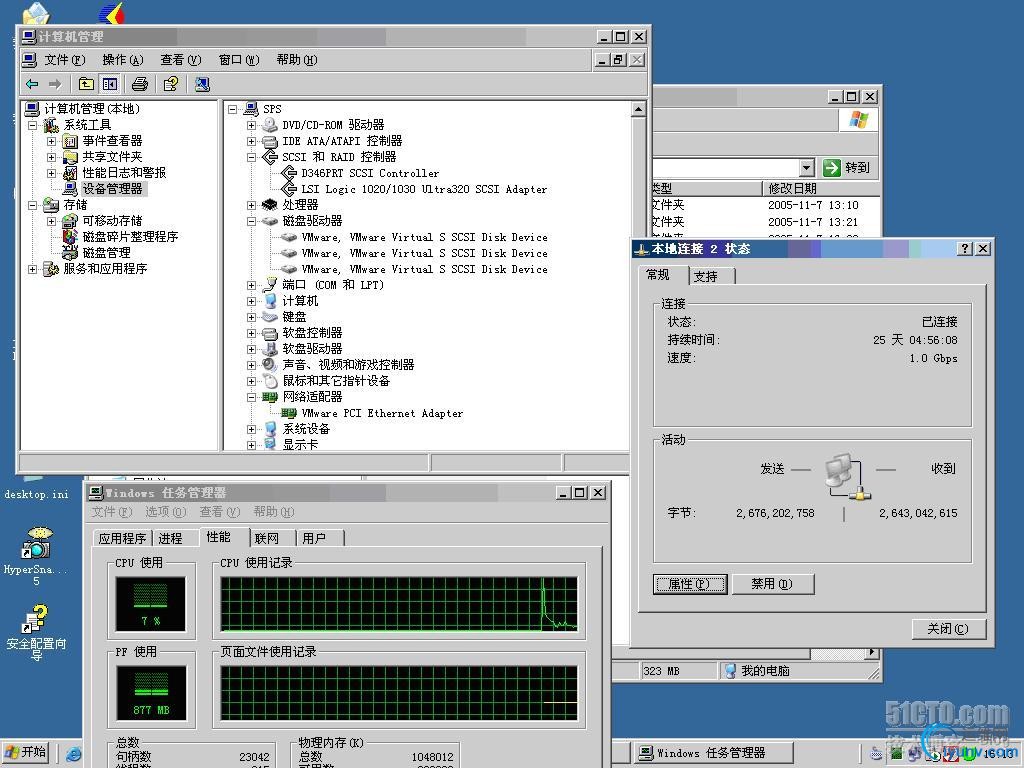The width and height of the screenshot is (1024, 768).
Task: Click the scan for hardware changes icon
Action: [x=202, y=84]
